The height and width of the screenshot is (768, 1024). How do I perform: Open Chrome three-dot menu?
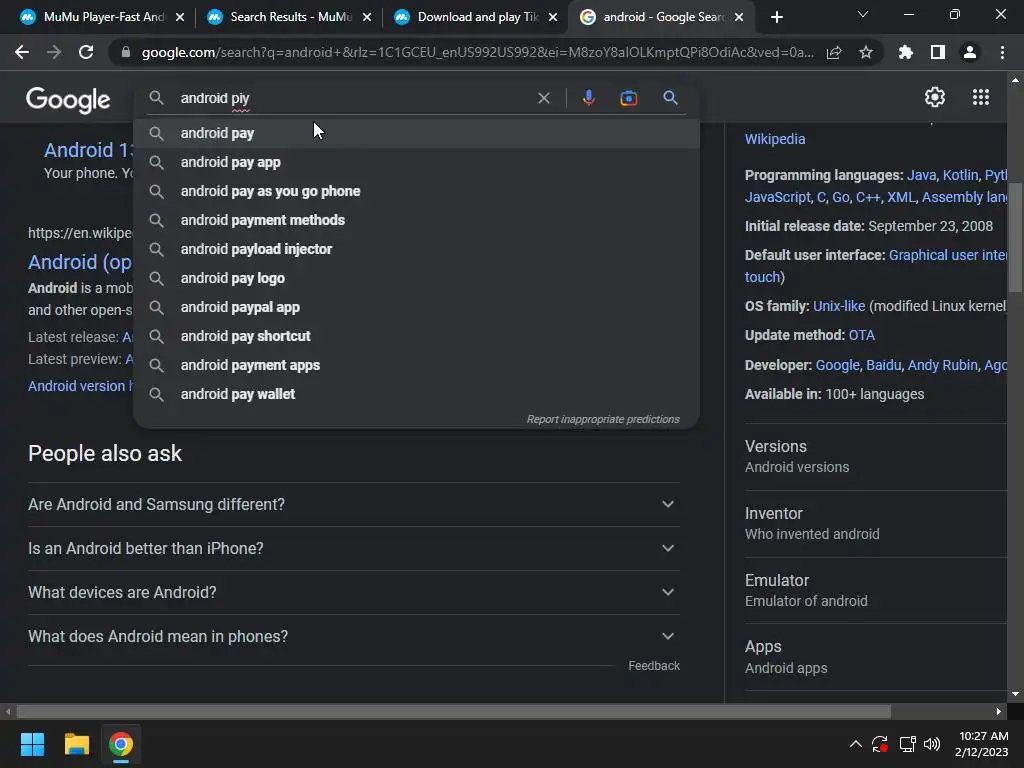pos(1002,52)
